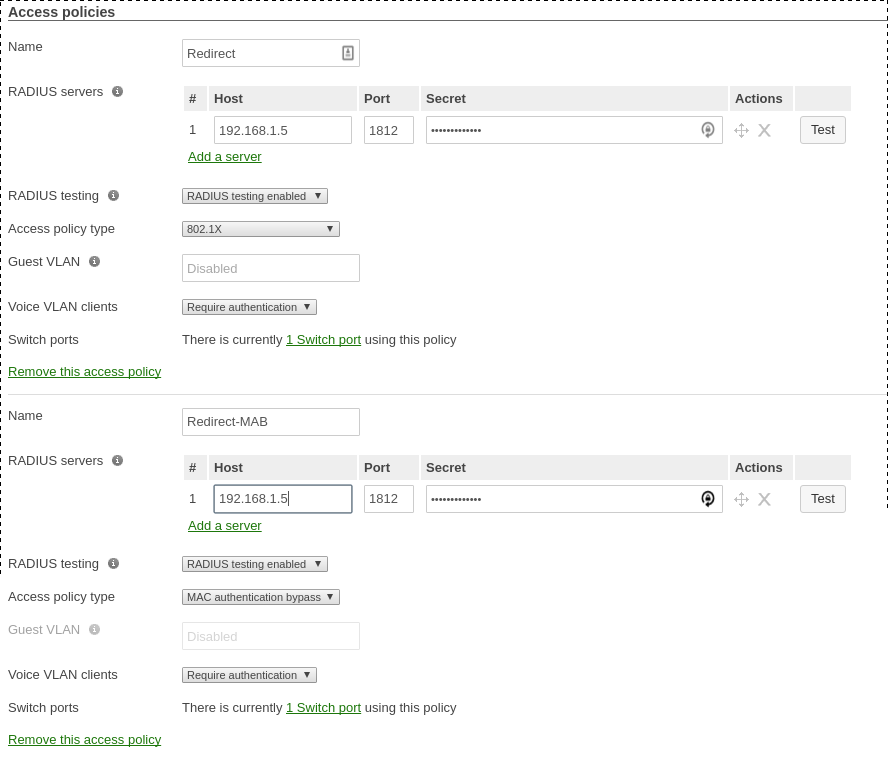
Task: Open the RADIUS testing dropdown for Redirect policy
Action: pyautogui.click(x=254, y=196)
